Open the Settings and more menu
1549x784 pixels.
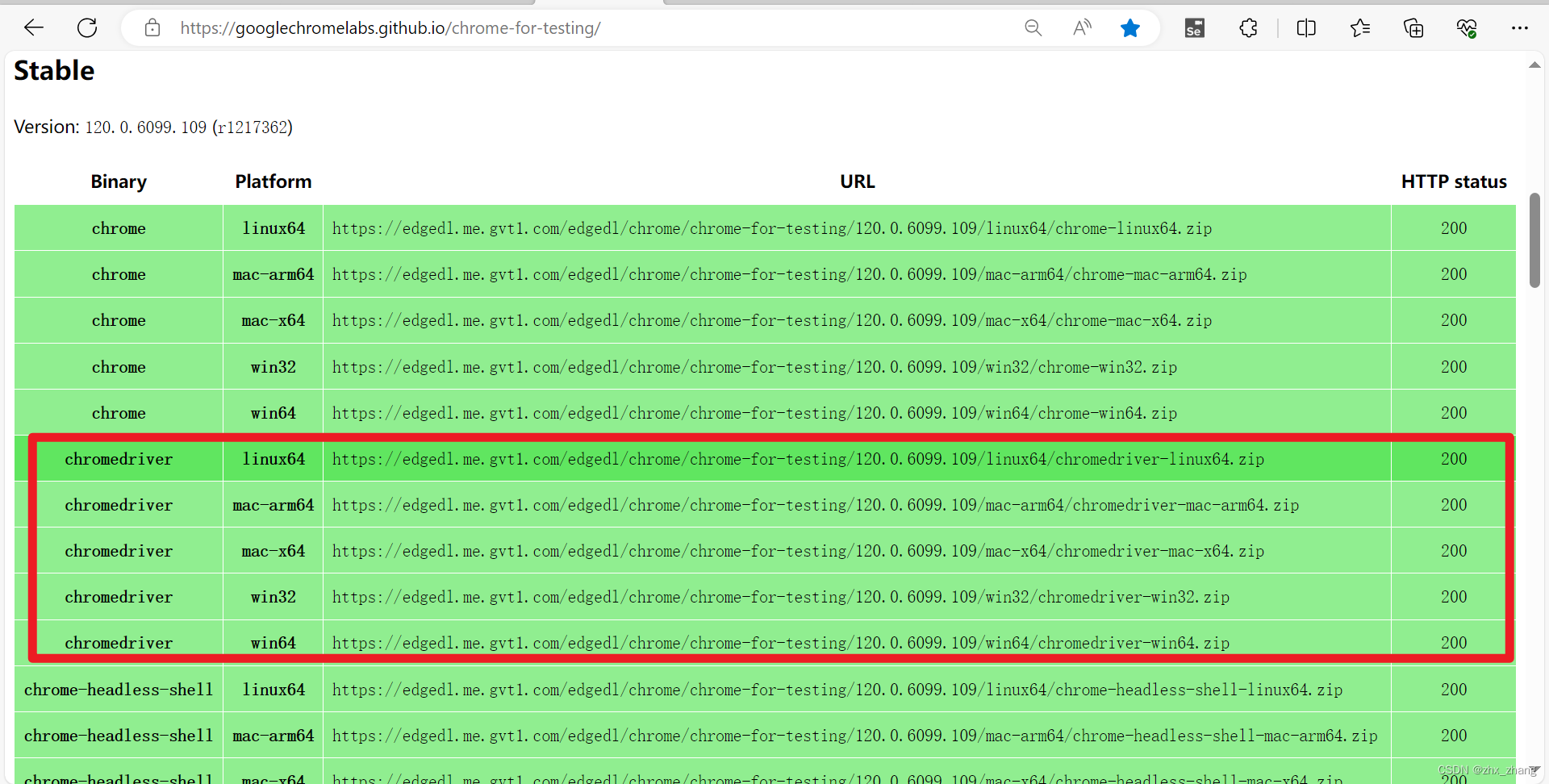click(x=1521, y=28)
